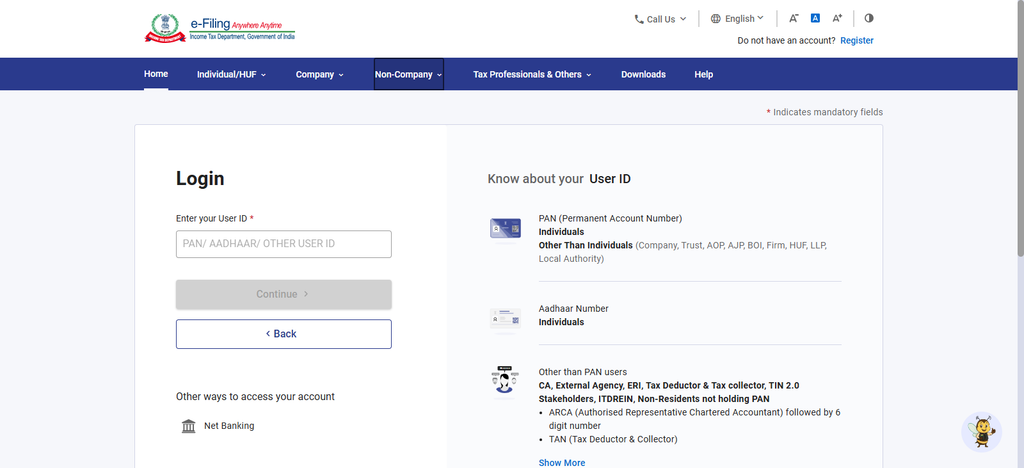Expand Tax Professionals & Others menu
1024x468 pixels.
[532, 74]
